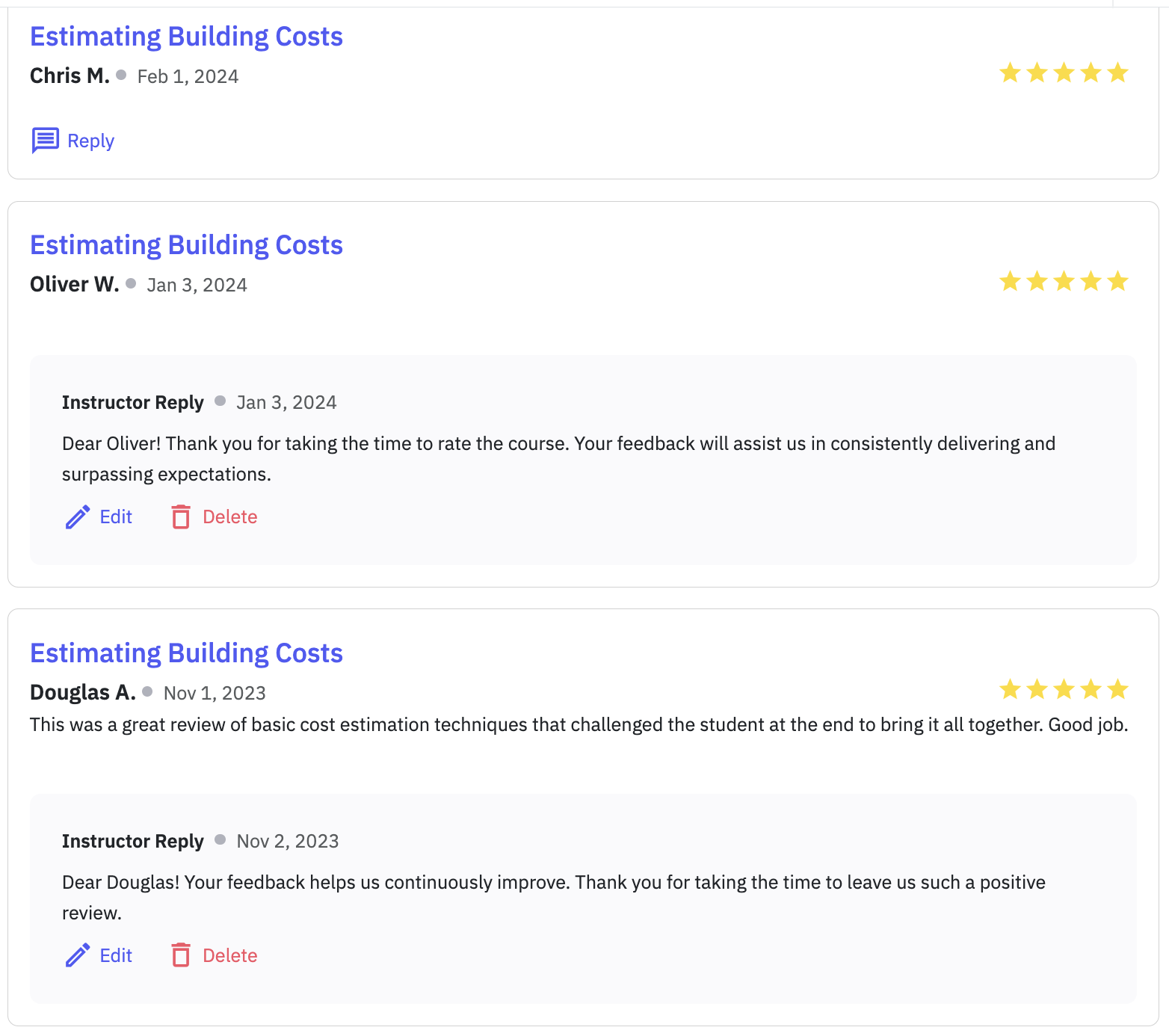Click the third star on Douglas A.'s rating

[x=1064, y=689]
